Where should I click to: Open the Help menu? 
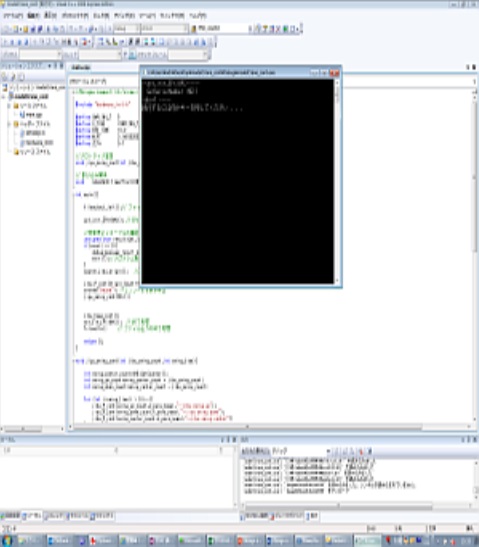click(198, 15)
